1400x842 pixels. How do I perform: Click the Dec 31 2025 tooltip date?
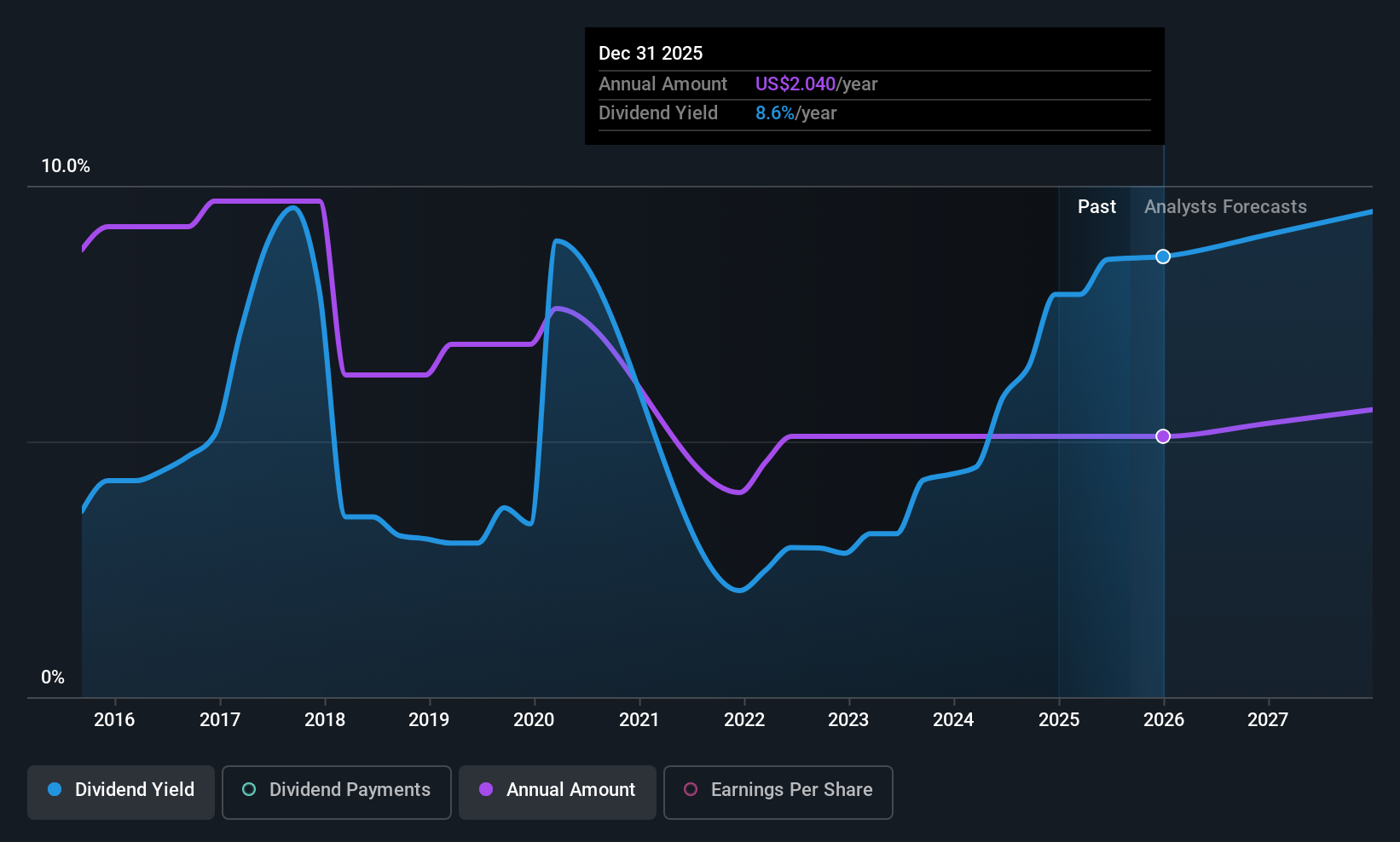(x=651, y=54)
